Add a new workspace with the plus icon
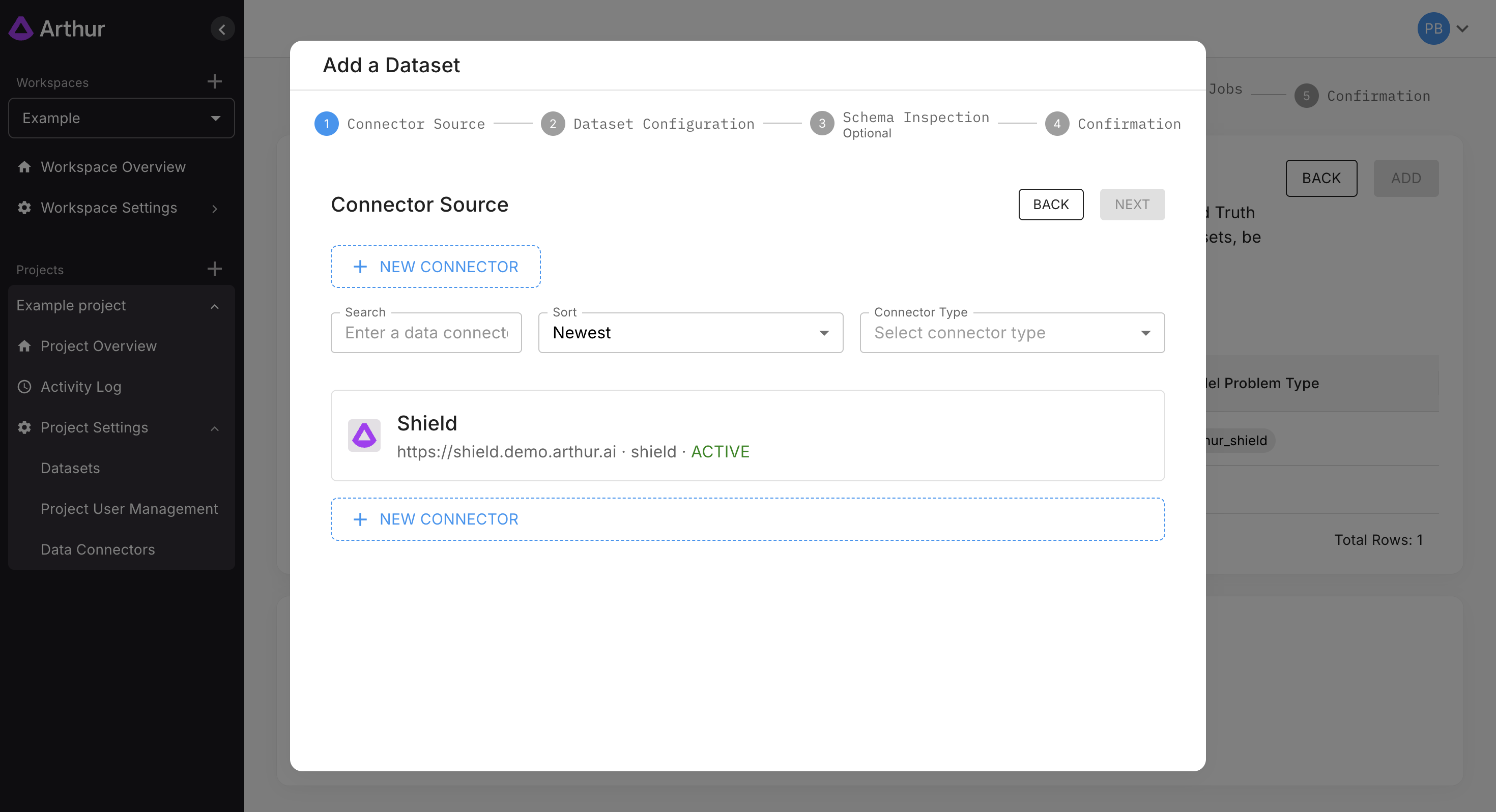This screenshot has width=1496, height=812. point(214,82)
